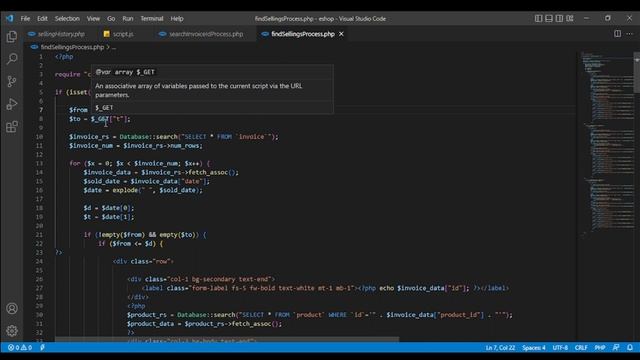Click the $_GET text in hover tooltip footer

(104, 108)
